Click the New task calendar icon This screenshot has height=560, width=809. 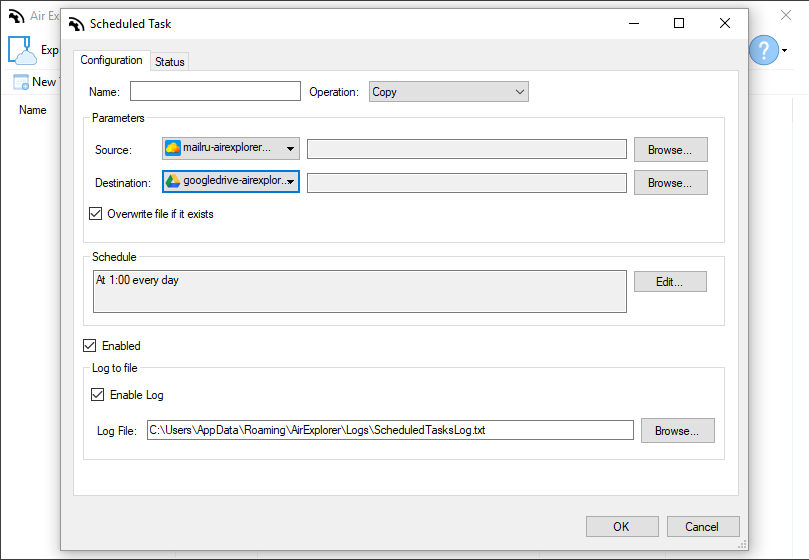pyautogui.click(x=21, y=82)
